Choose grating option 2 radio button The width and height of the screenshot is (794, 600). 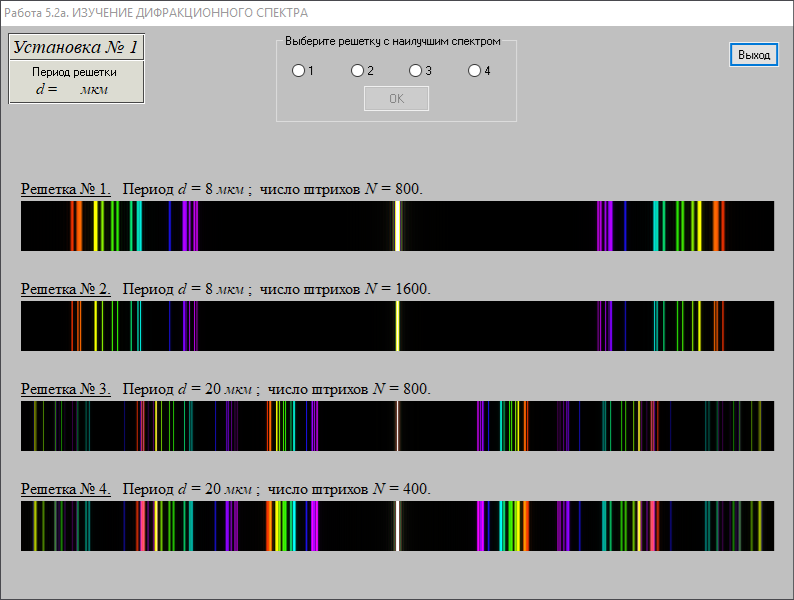[357, 71]
